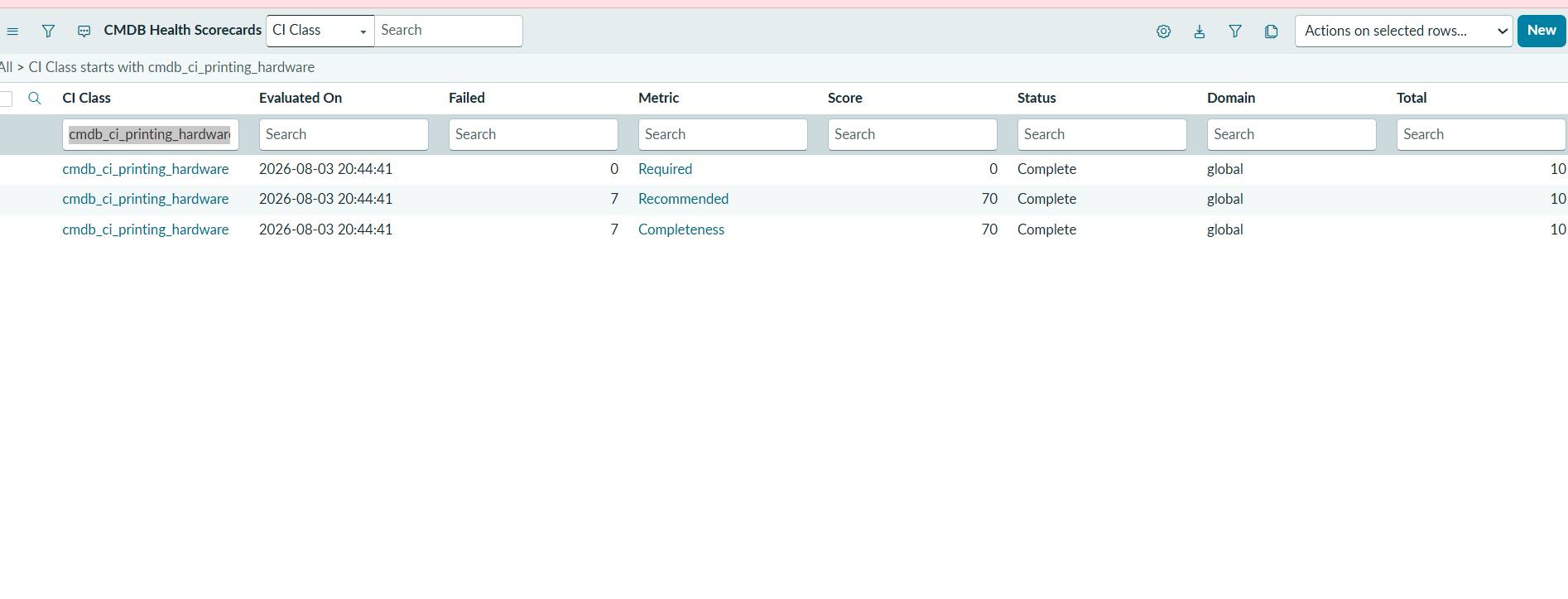Click Complete status in the Required row
This screenshot has width=1568, height=599.
point(1046,169)
